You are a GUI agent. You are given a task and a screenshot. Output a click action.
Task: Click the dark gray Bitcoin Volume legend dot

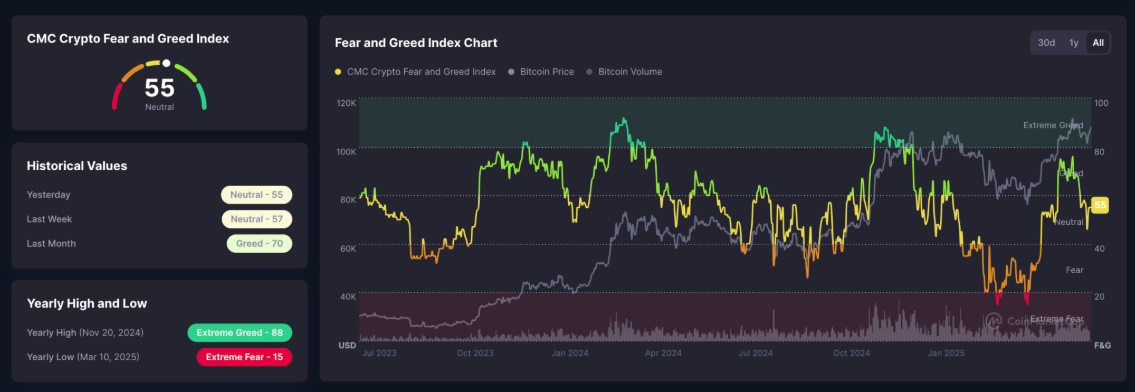pyautogui.click(x=589, y=72)
